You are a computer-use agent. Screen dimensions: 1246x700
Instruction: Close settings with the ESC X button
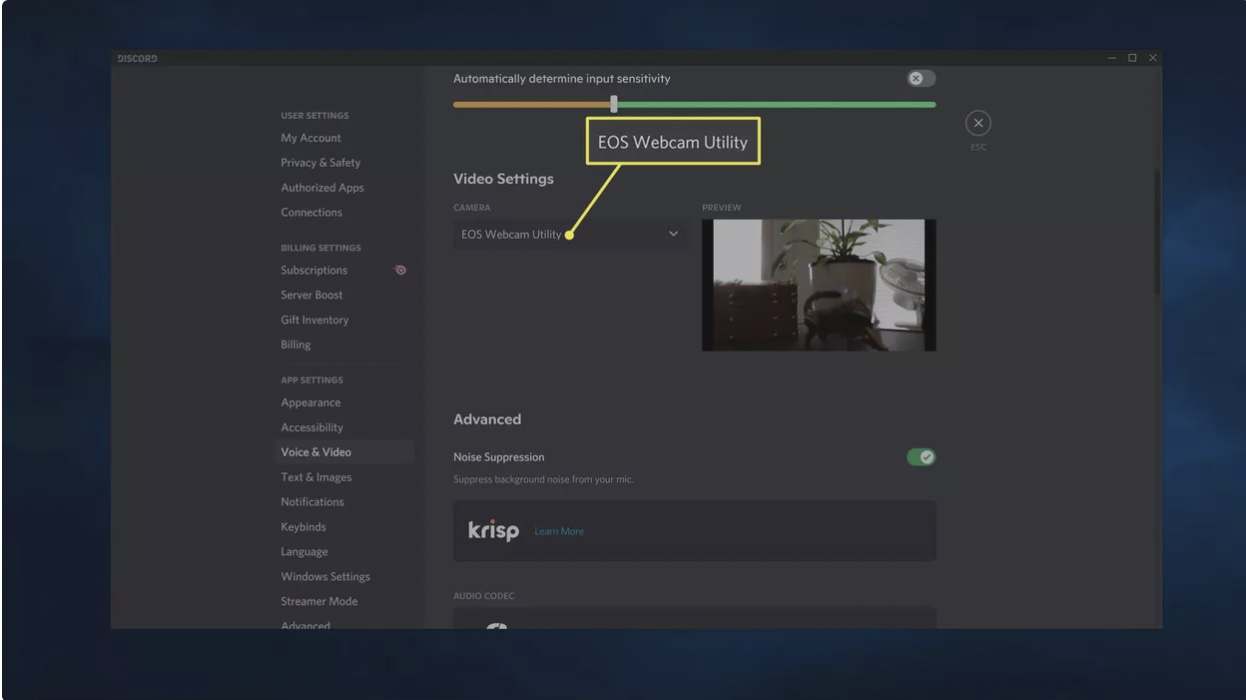click(978, 123)
